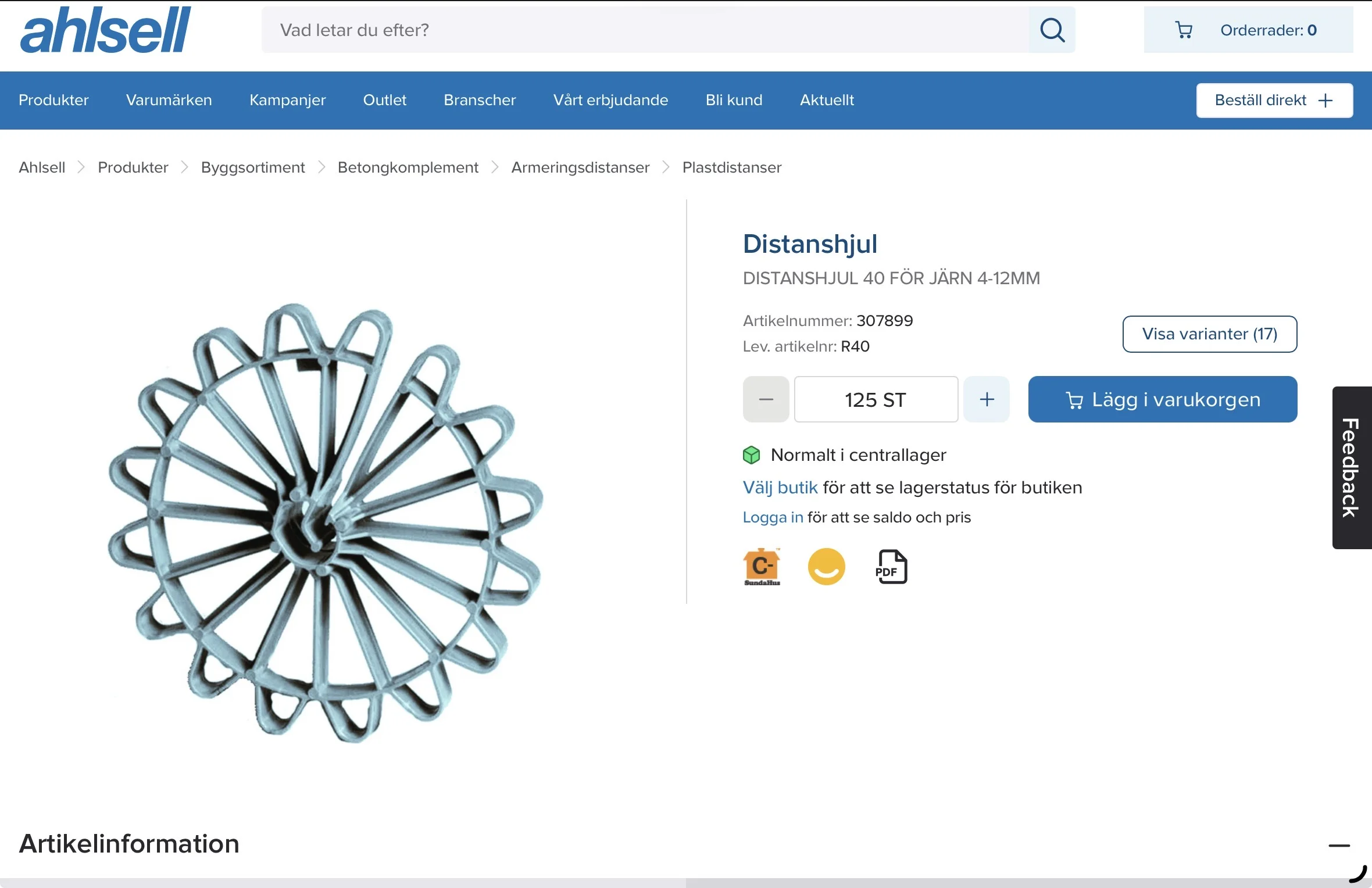Click the green centrallager stock cube icon
The image size is (1372, 888).
pyautogui.click(x=751, y=455)
